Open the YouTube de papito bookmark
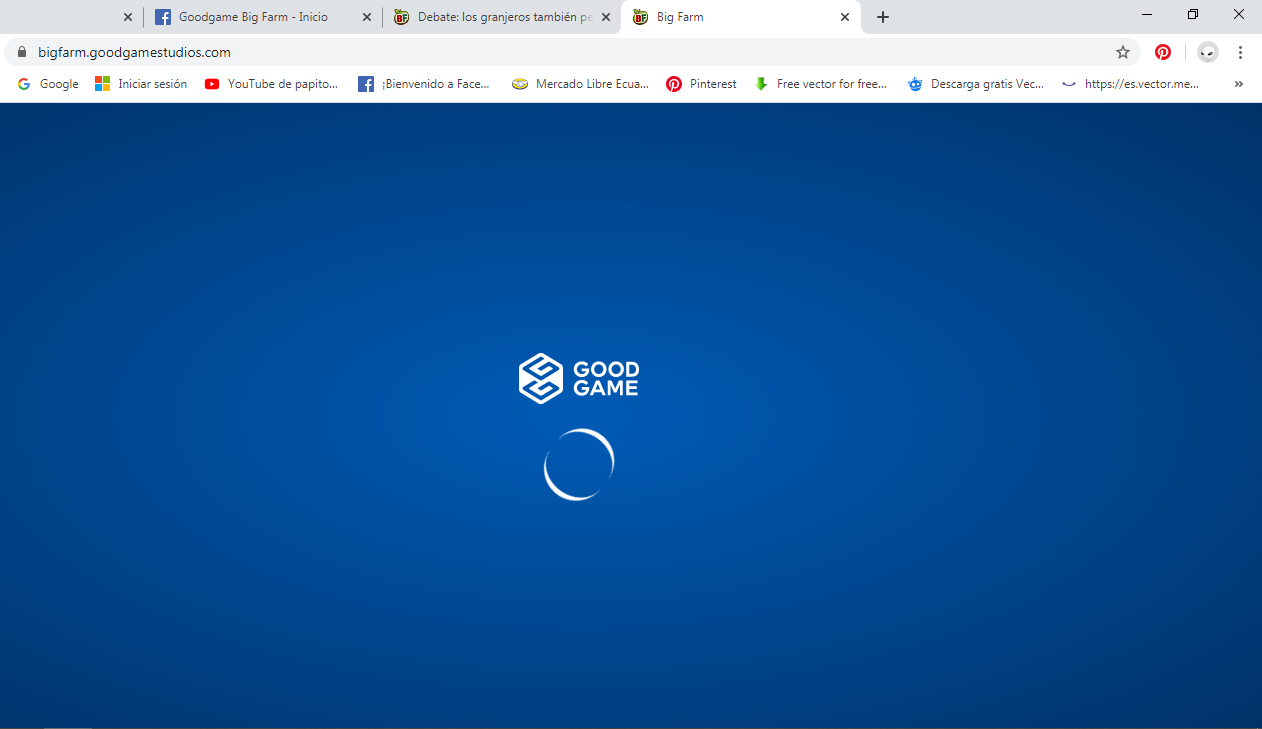 [x=272, y=84]
